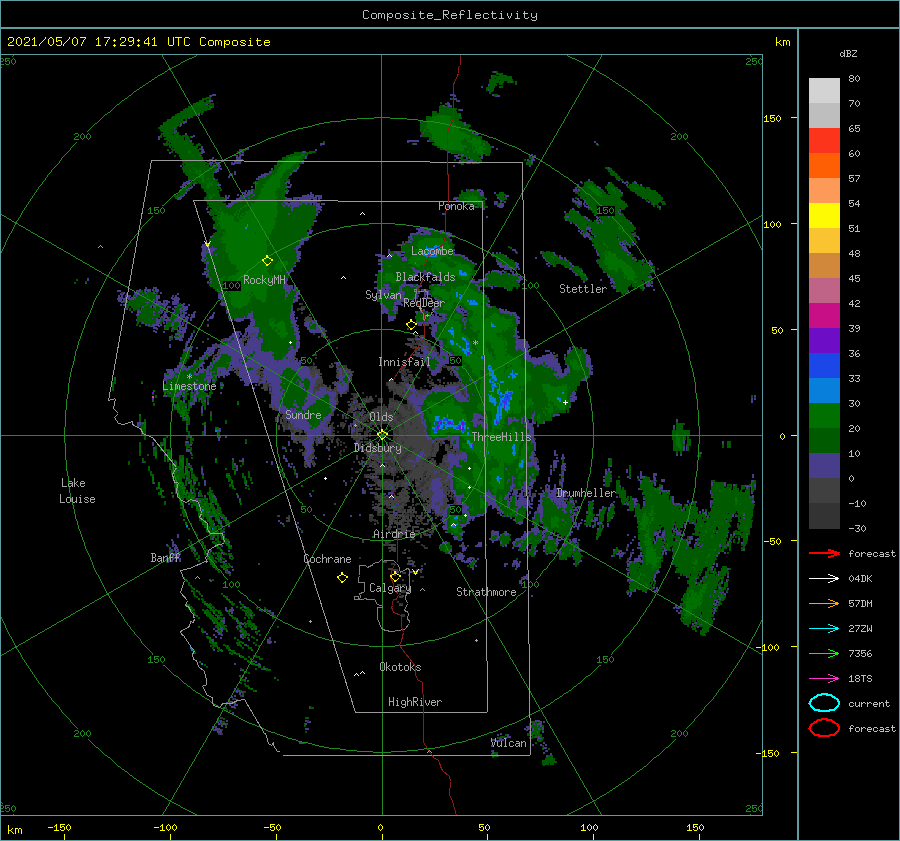Click the HighRiver town label
The height and width of the screenshot is (841, 900).
click(415, 702)
